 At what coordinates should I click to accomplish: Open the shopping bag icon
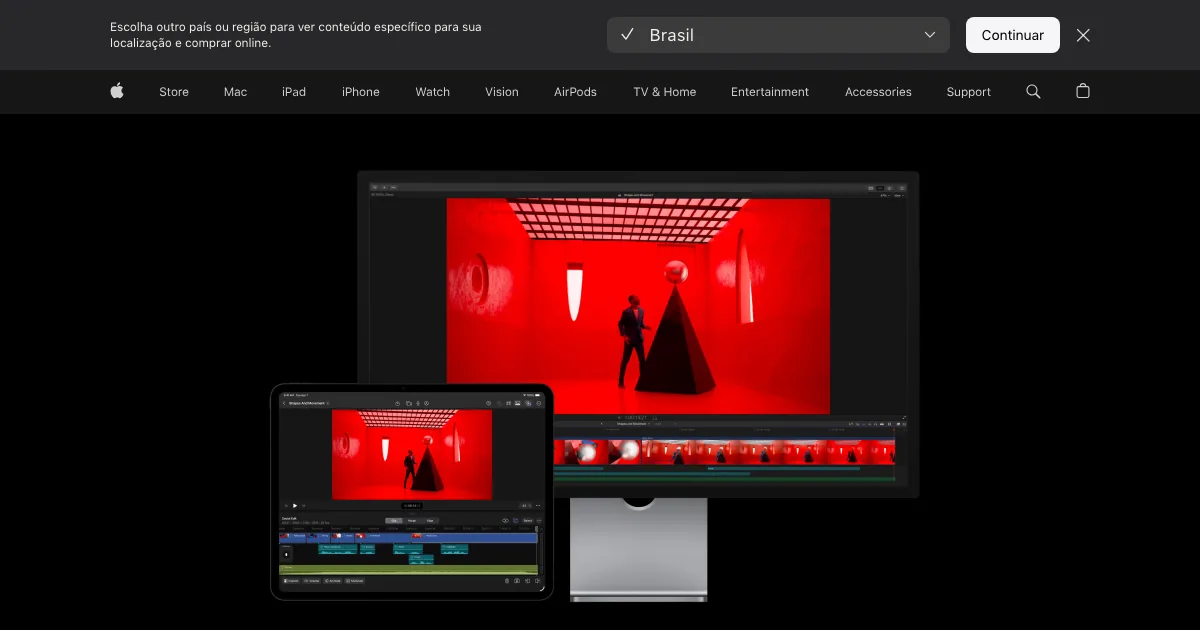(x=1082, y=91)
